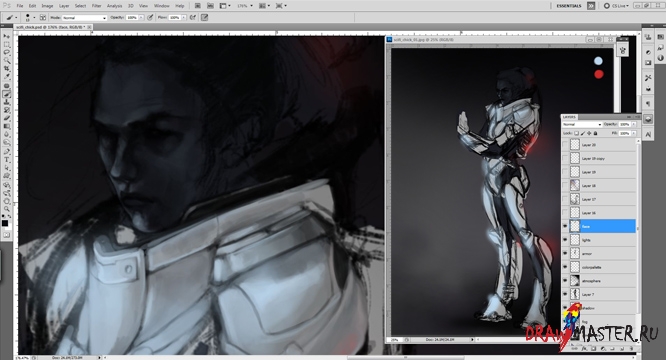This screenshot has width=666, height=360.
Task: Launch Bridge from application bar
Action: pos(198,6)
